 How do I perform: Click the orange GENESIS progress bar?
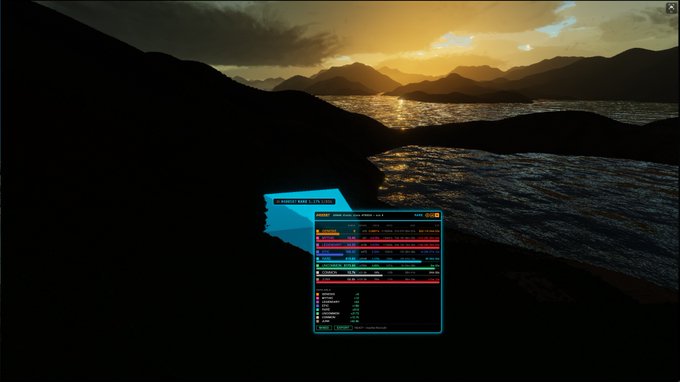[327, 234]
